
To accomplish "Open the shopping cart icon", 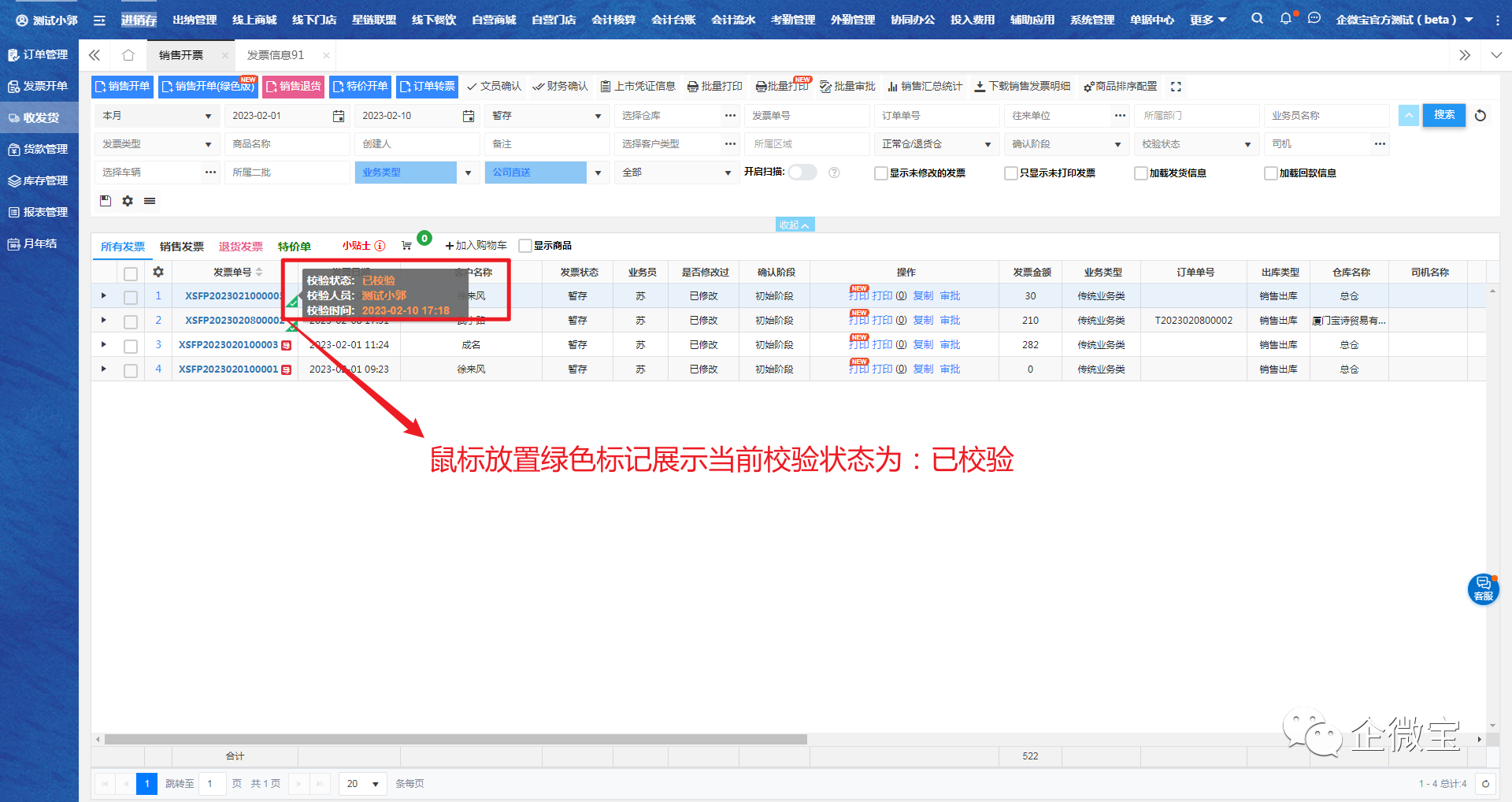I will [406, 246].
